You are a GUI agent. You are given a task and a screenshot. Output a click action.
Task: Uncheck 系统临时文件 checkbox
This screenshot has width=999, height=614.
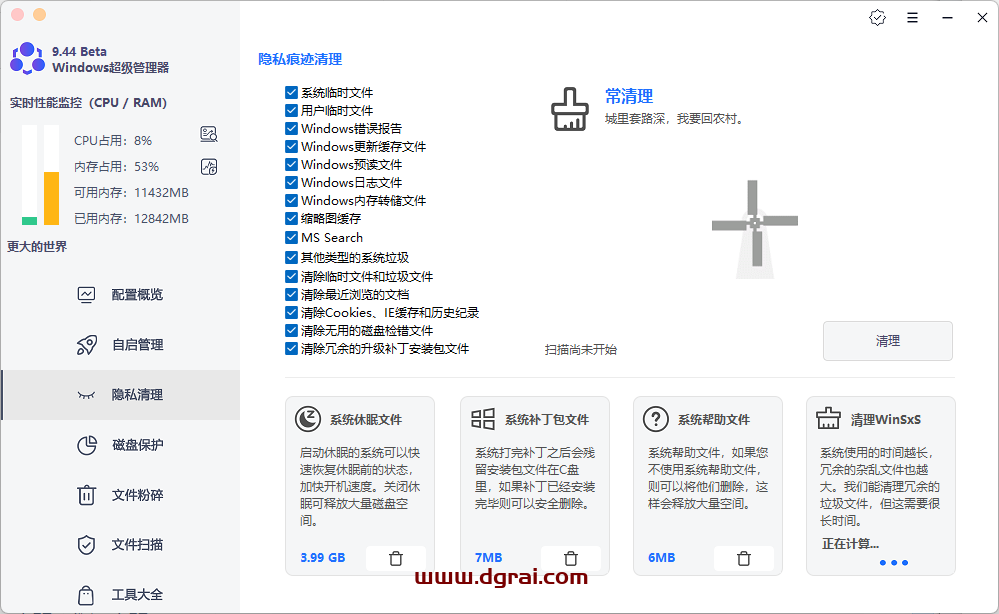pyautogui.click(x=291, y=92)
